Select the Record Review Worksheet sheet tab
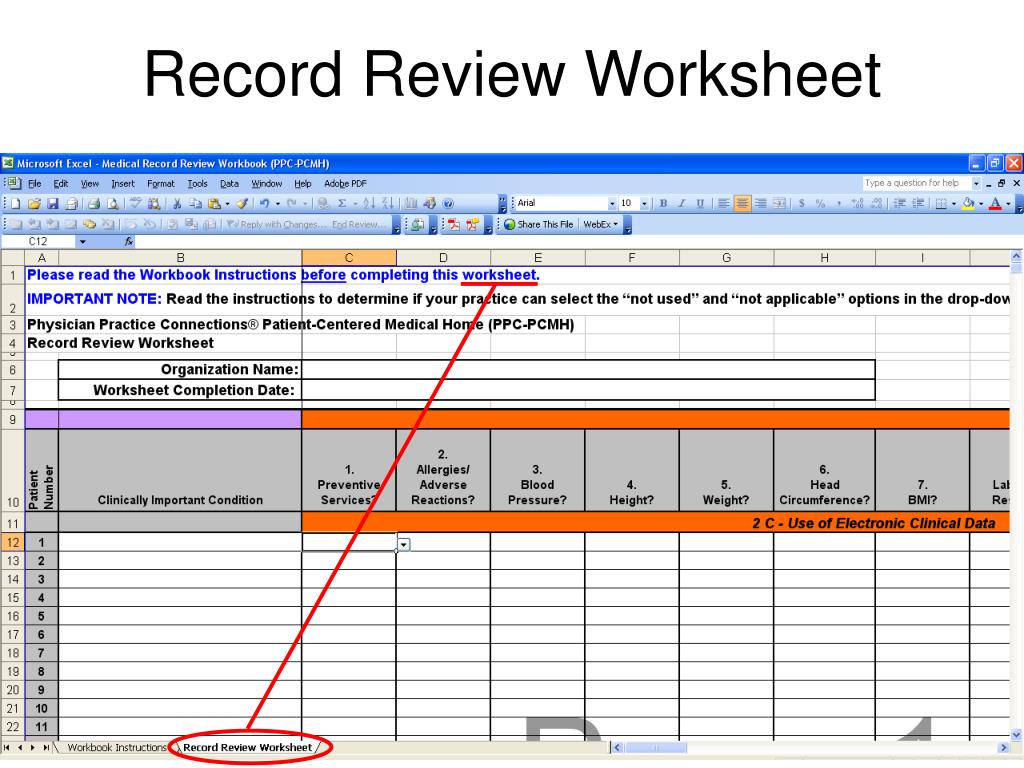The image size is (1024, 768). pos(248,747)
